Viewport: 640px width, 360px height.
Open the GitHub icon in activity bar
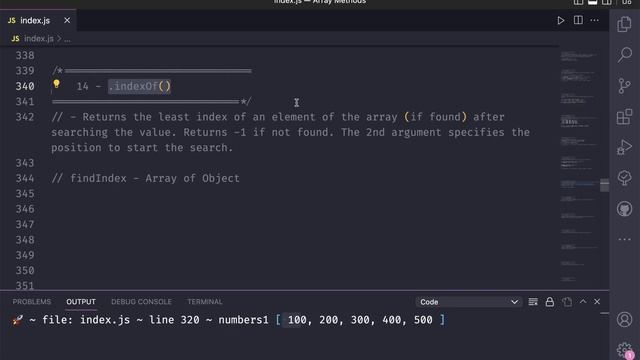(x=624, y=209)
